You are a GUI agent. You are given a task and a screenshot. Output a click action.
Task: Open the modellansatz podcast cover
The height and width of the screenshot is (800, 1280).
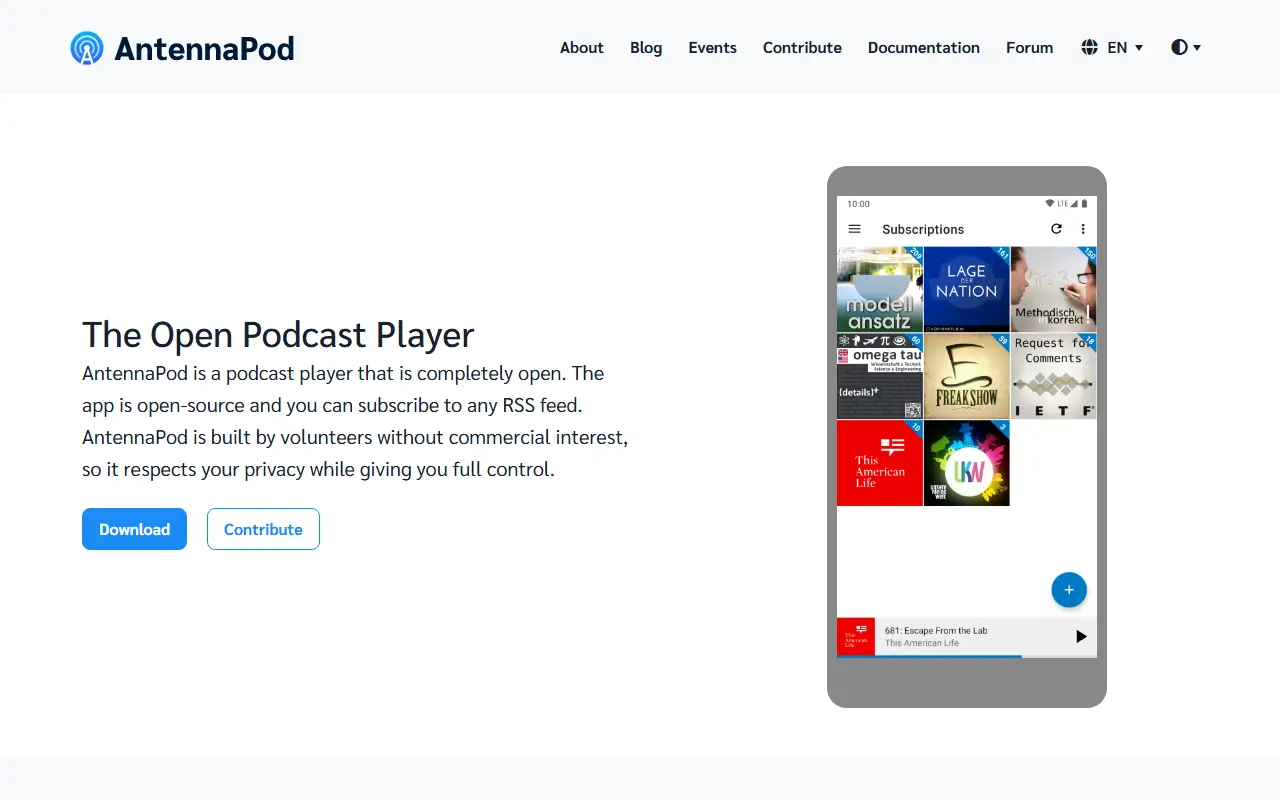pos(880,289)
